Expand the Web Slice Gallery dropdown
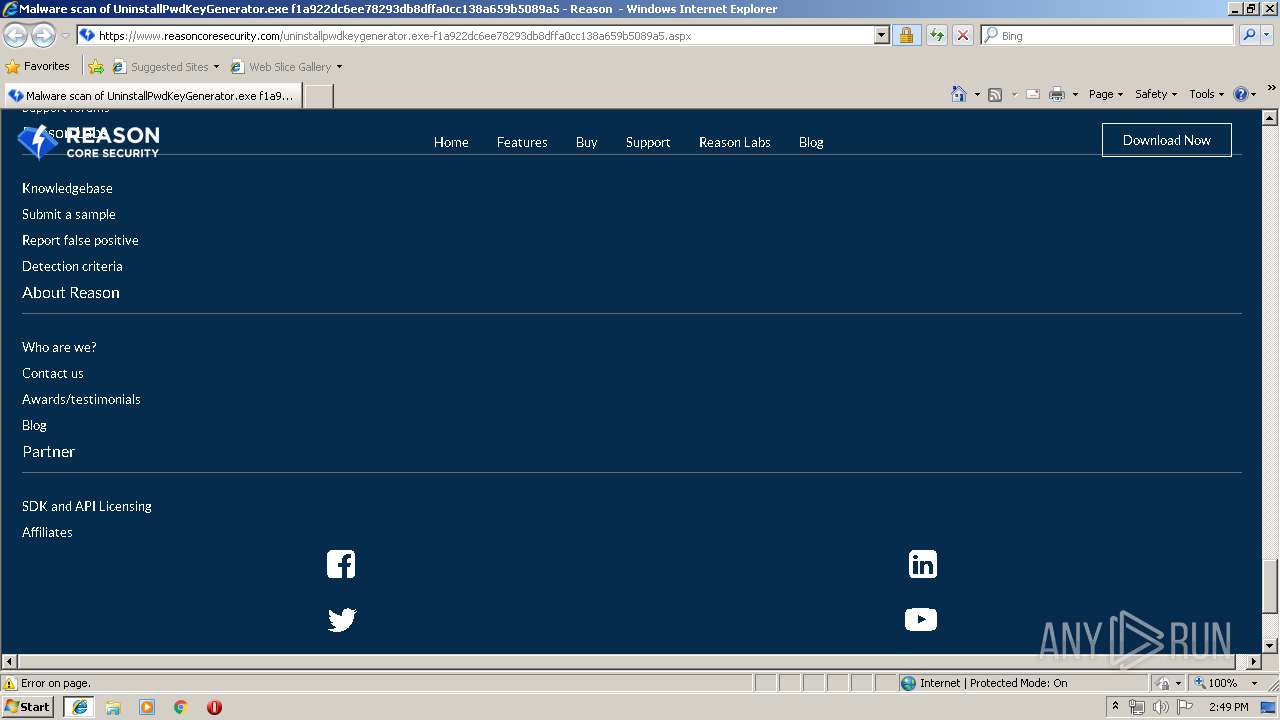The width and height of the screenshot is (1280, 720). point(339,67)
